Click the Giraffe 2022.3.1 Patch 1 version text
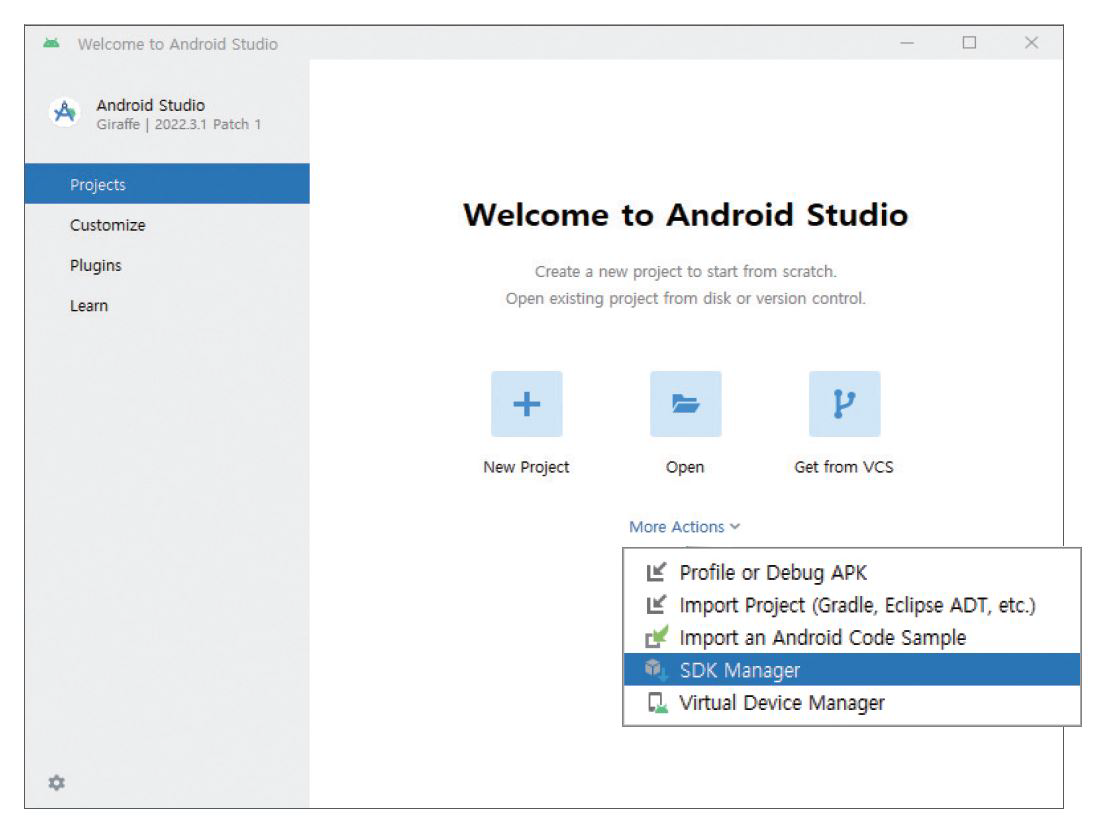 pos(179,124)
